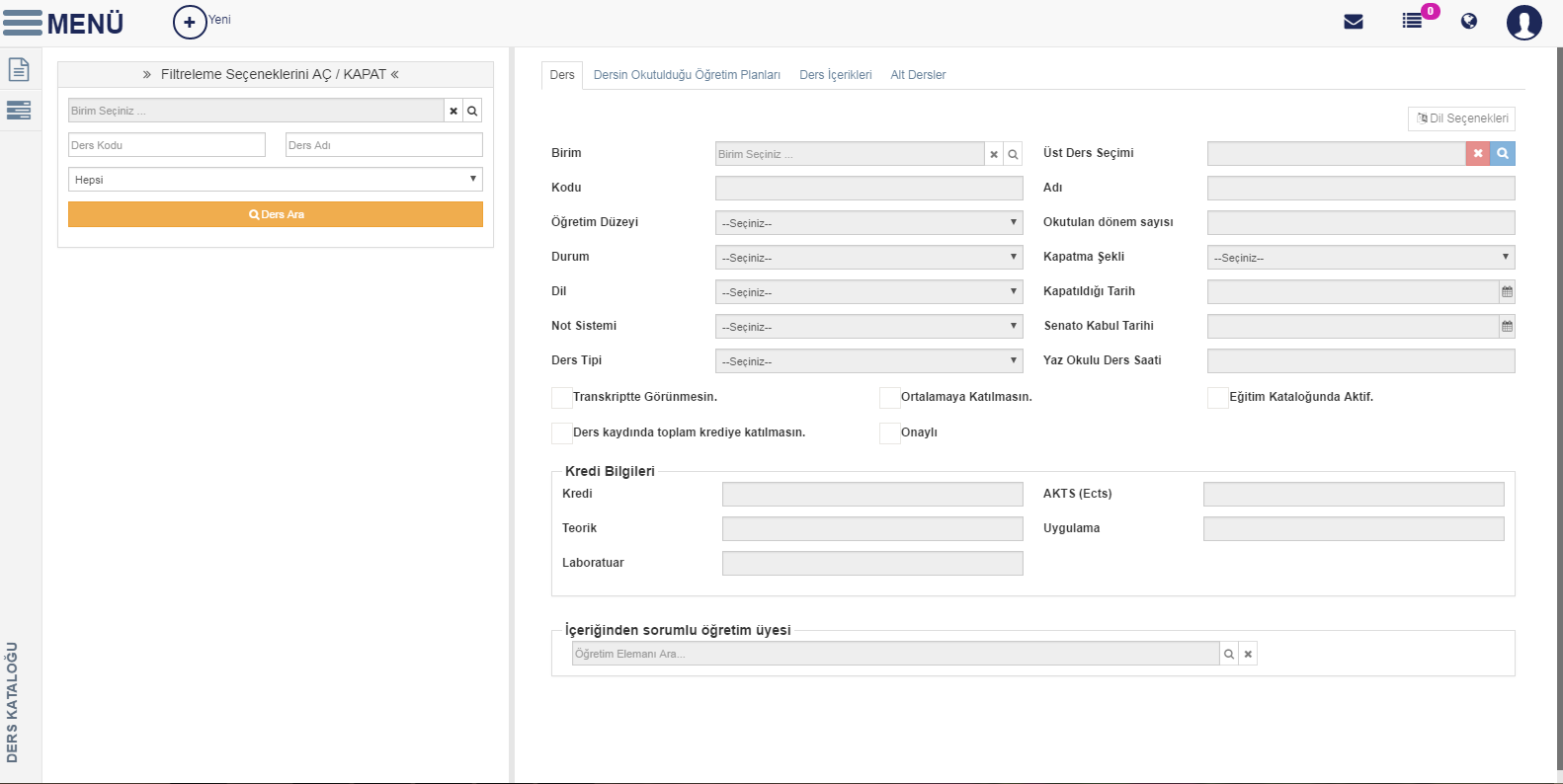The height and width of the screenshot is (784, 1563).
Task: Open the Hepsi filter dropdown
Action: tap(276, 179)
